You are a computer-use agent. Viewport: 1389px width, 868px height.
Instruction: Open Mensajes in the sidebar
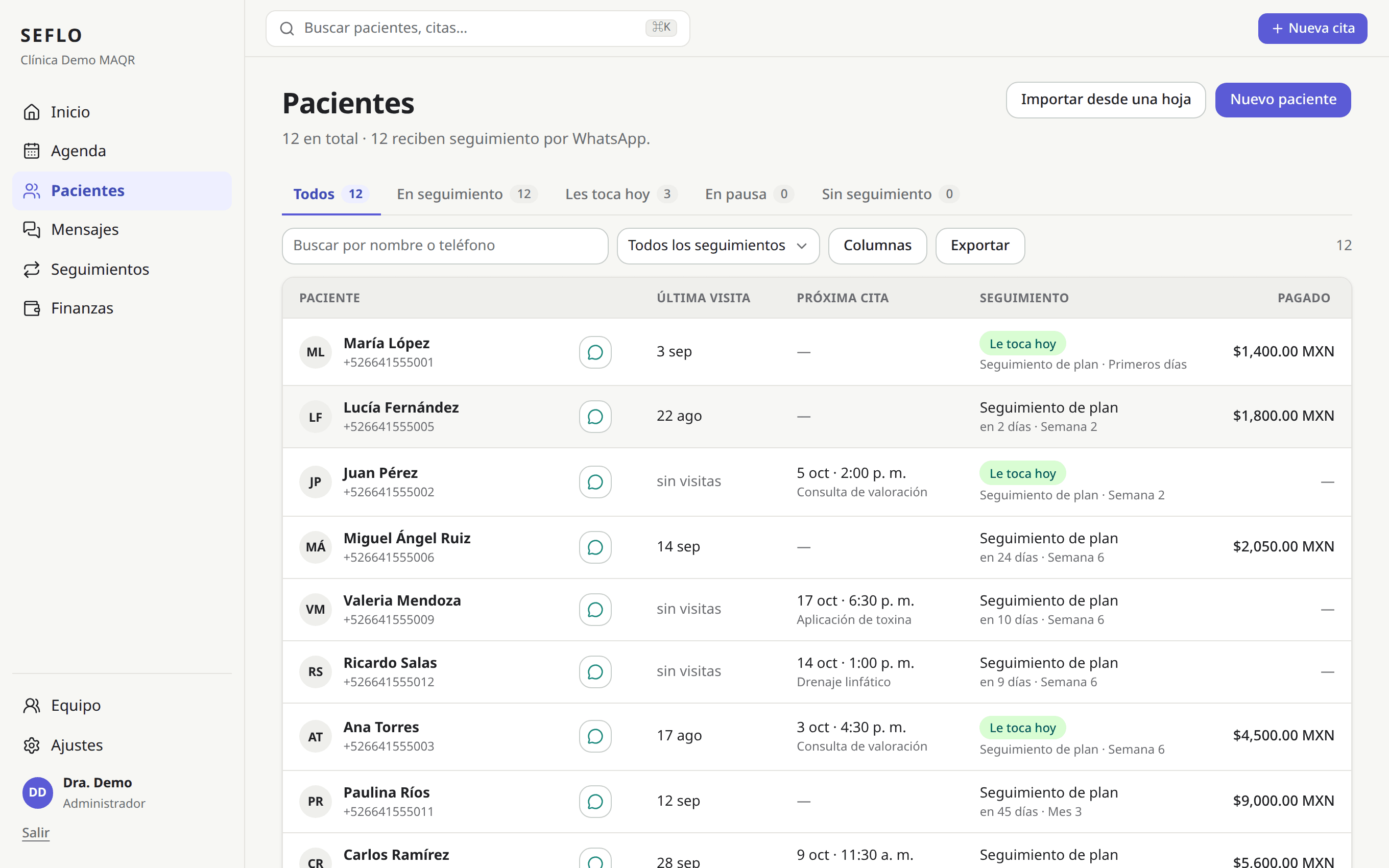122,230
